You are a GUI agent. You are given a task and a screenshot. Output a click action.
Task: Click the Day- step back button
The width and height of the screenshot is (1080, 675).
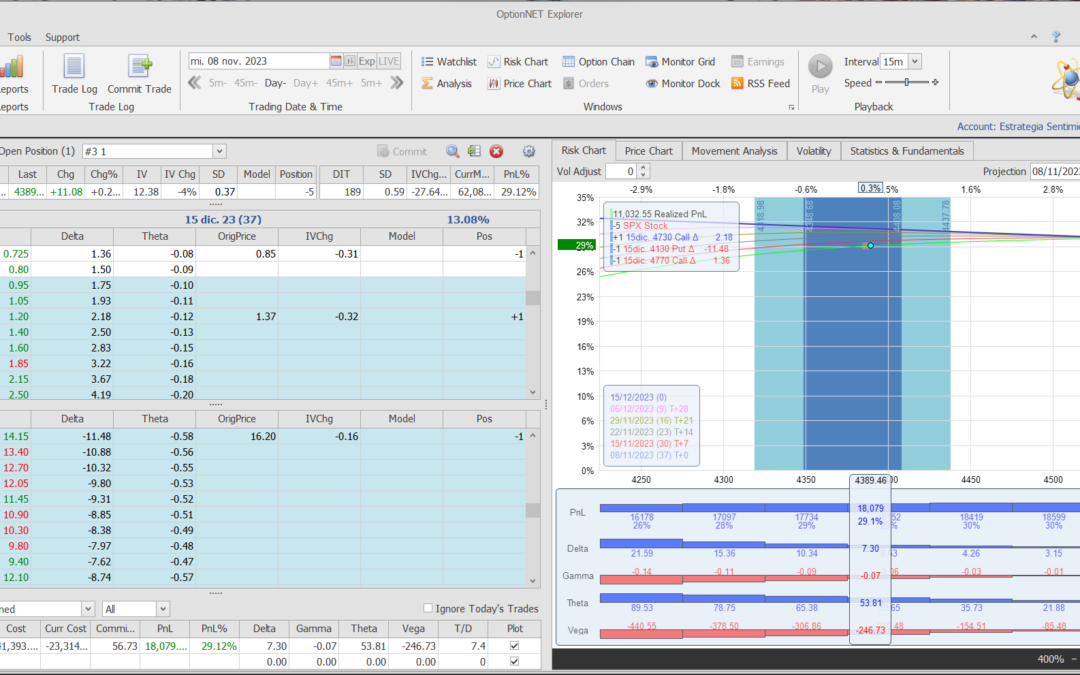click(275, 83)
